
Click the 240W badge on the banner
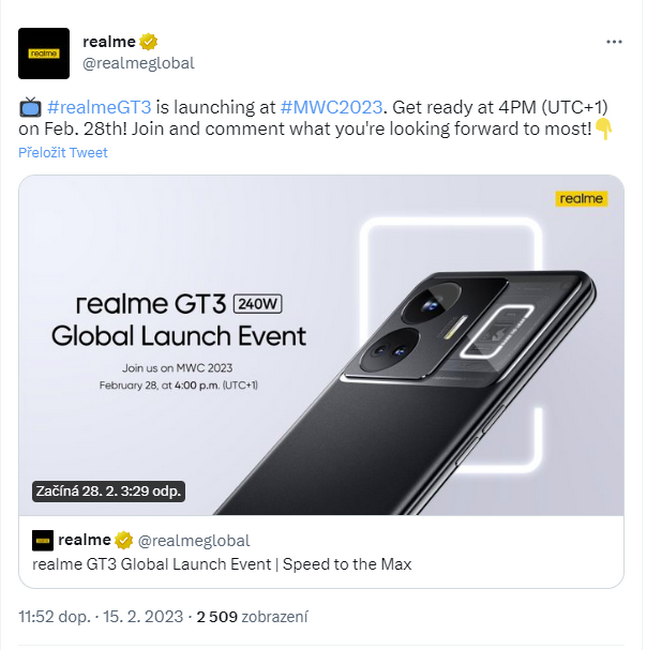coord(258,304)
